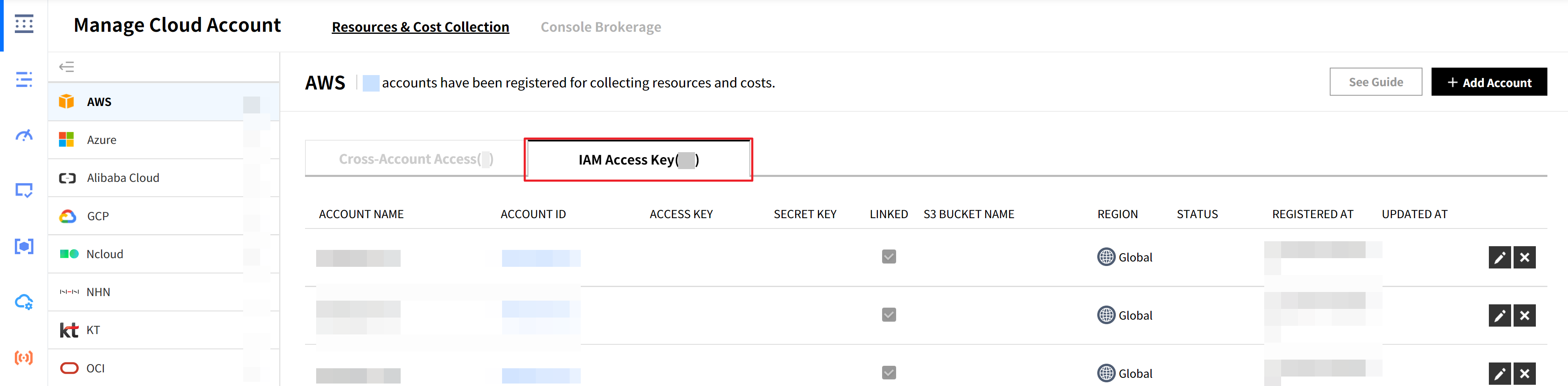
Task: Toggle the Linked checkbox in third row
Action: (x=889, y=373)
